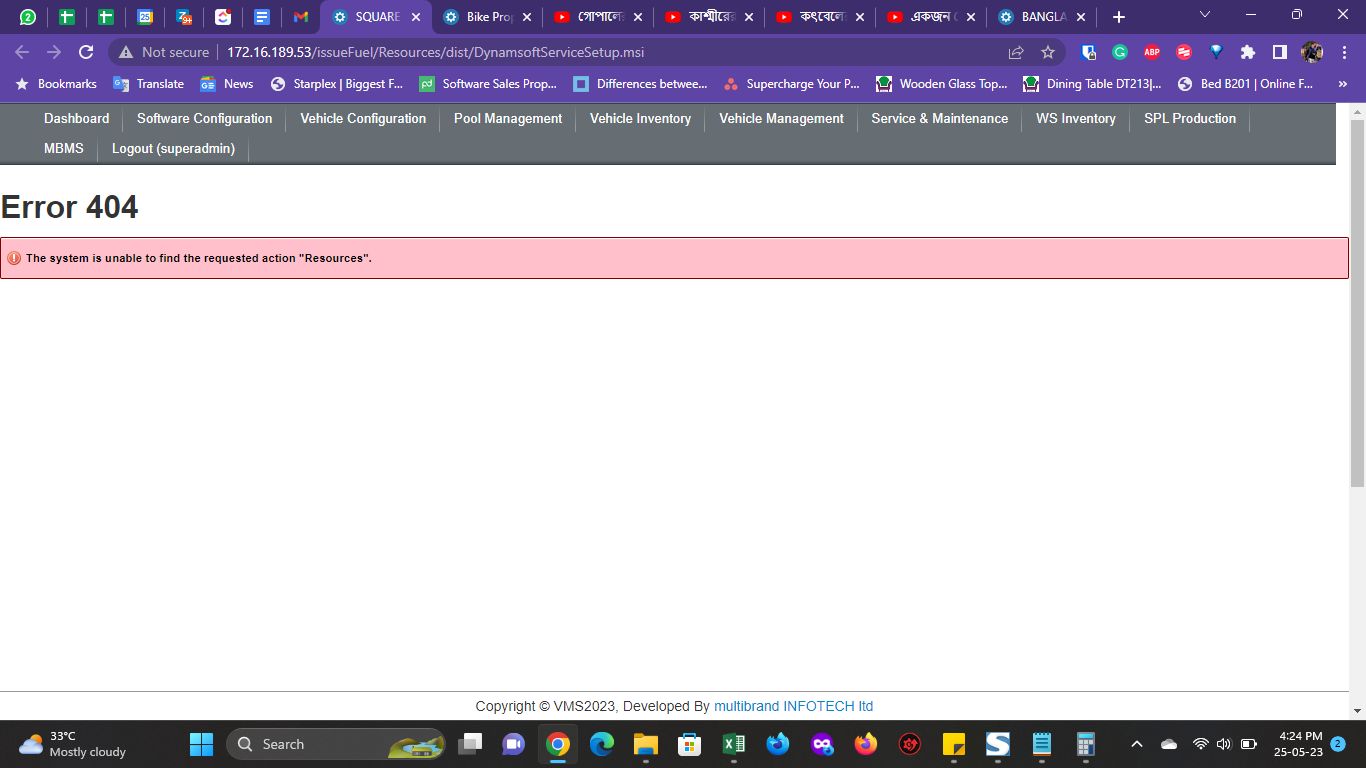Image resolution: width=1366 pixels, height=768 pixels.
Task: Show hidden system tray icons
Action: click(x=1136, y=744)
